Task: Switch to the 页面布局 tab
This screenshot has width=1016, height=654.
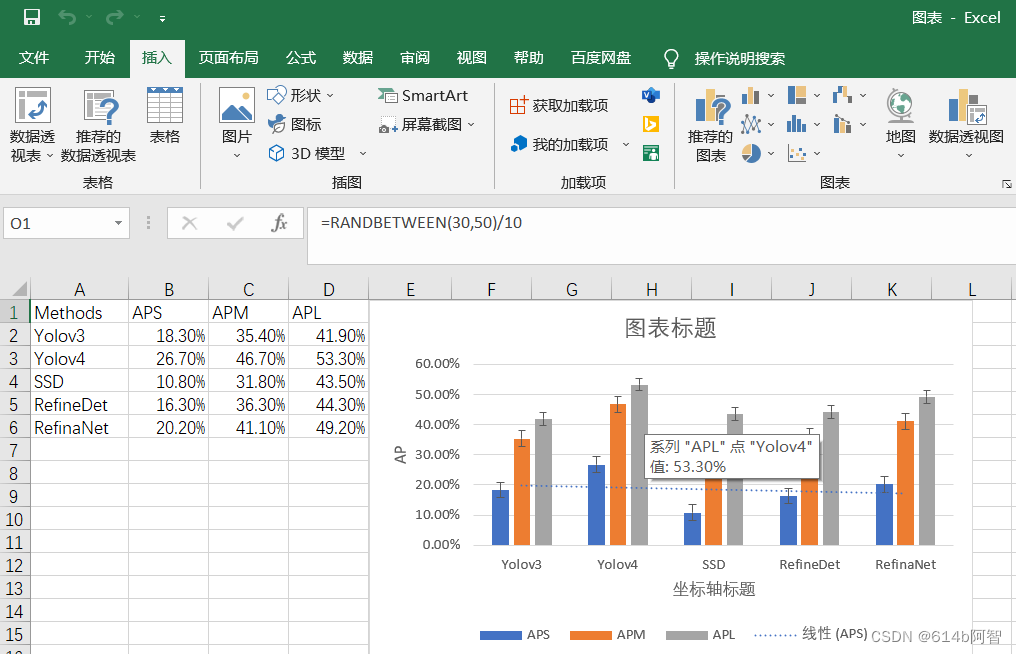Action: pyautogui.click(x=228, y=58)
